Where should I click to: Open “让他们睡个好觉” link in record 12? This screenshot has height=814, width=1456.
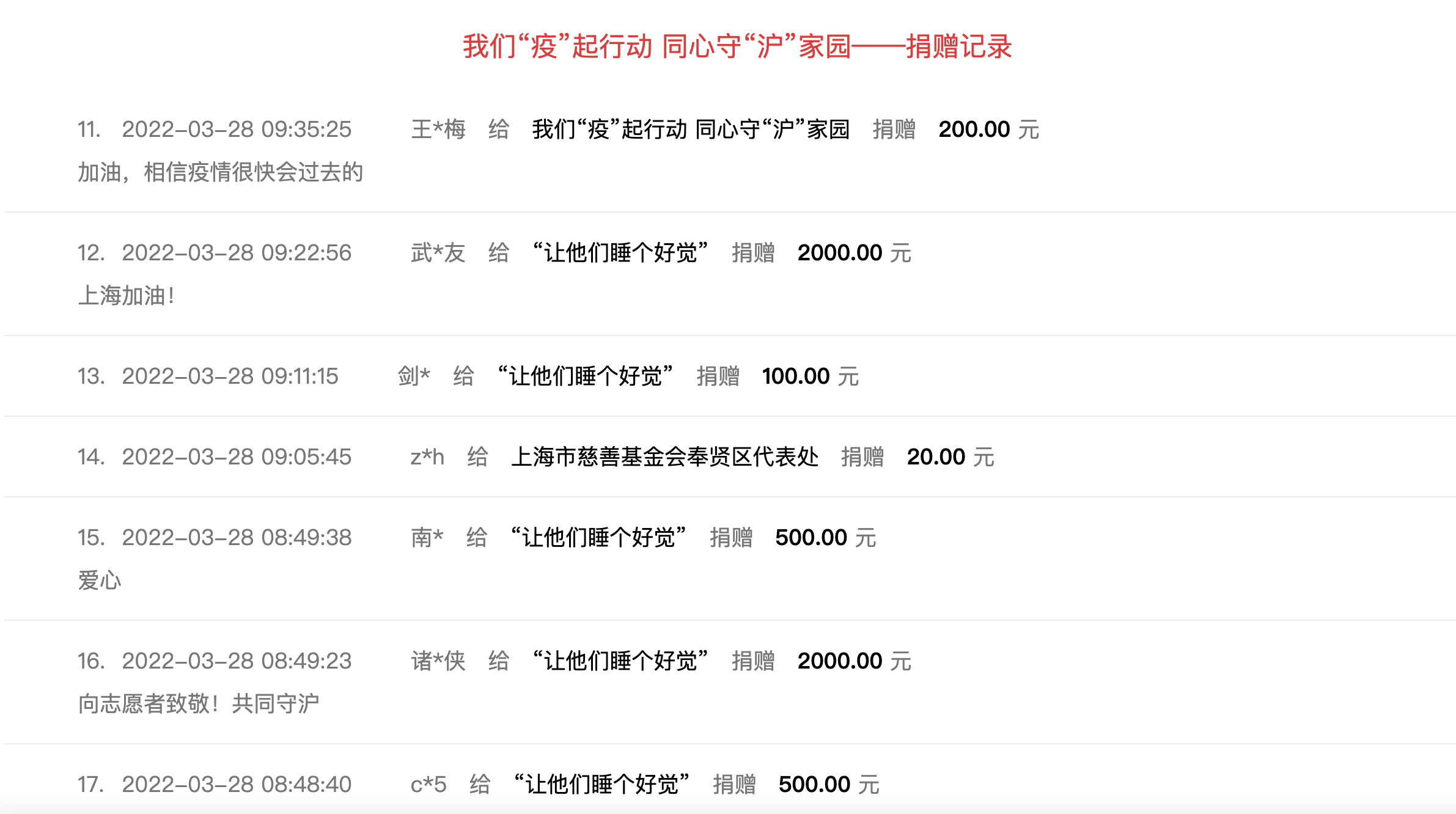[620, 253]
